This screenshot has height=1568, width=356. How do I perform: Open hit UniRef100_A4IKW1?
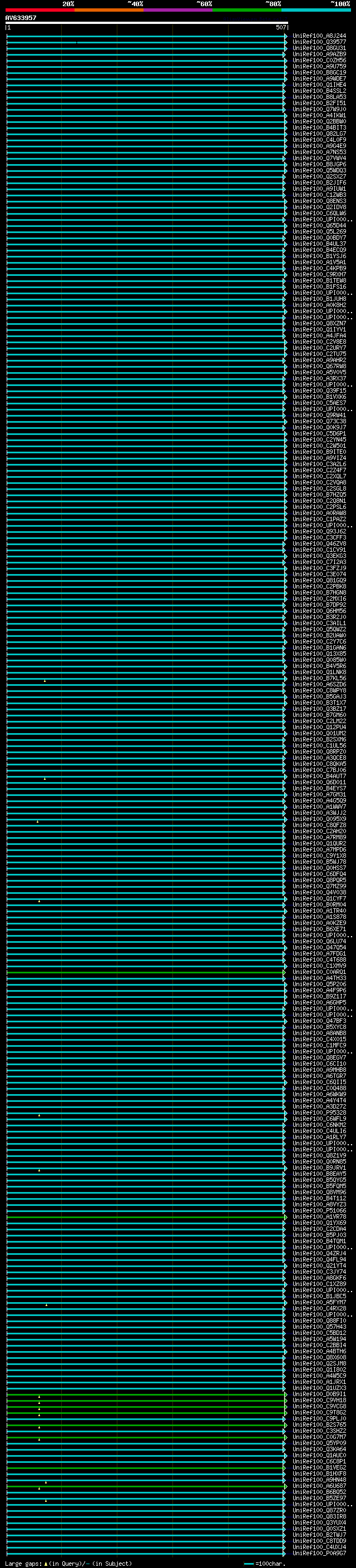(x=319, y=116)
